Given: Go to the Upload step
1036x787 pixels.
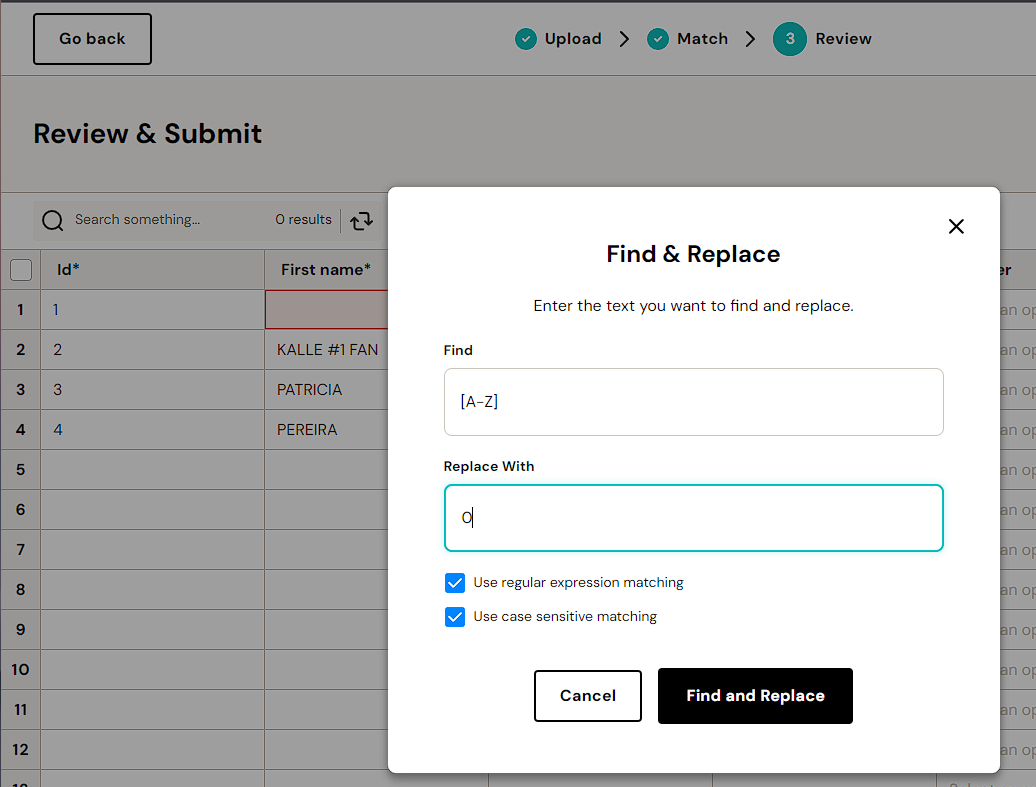Looking at the screenshot, I should point(572,39).
